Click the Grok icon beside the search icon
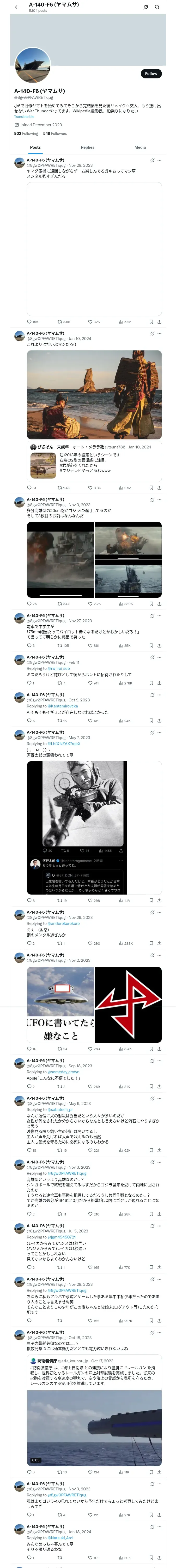Image resolution: width=176 pixels, height=1568 pixels. [146, 7]
